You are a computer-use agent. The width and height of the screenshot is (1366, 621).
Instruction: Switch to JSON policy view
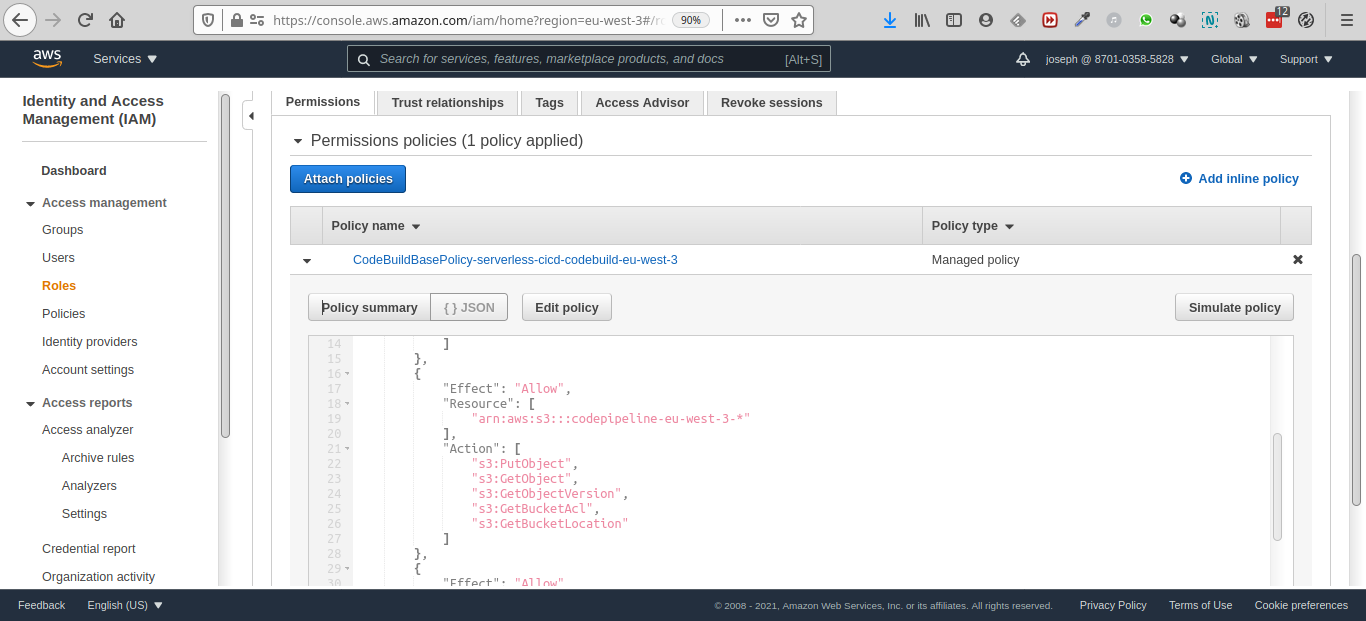(469, 307)
